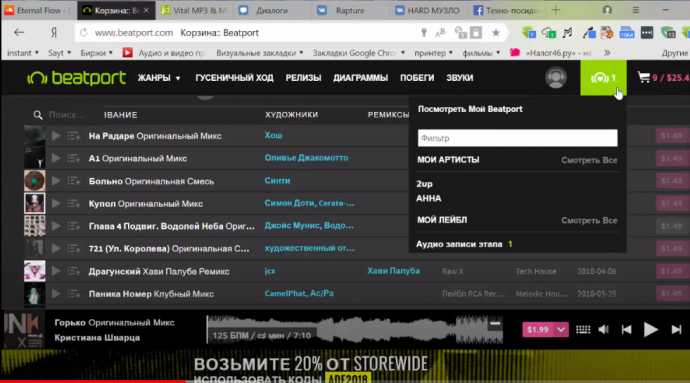Skip to the next track in player
This screenshot has height=383, width=690.
coord(676,330)
